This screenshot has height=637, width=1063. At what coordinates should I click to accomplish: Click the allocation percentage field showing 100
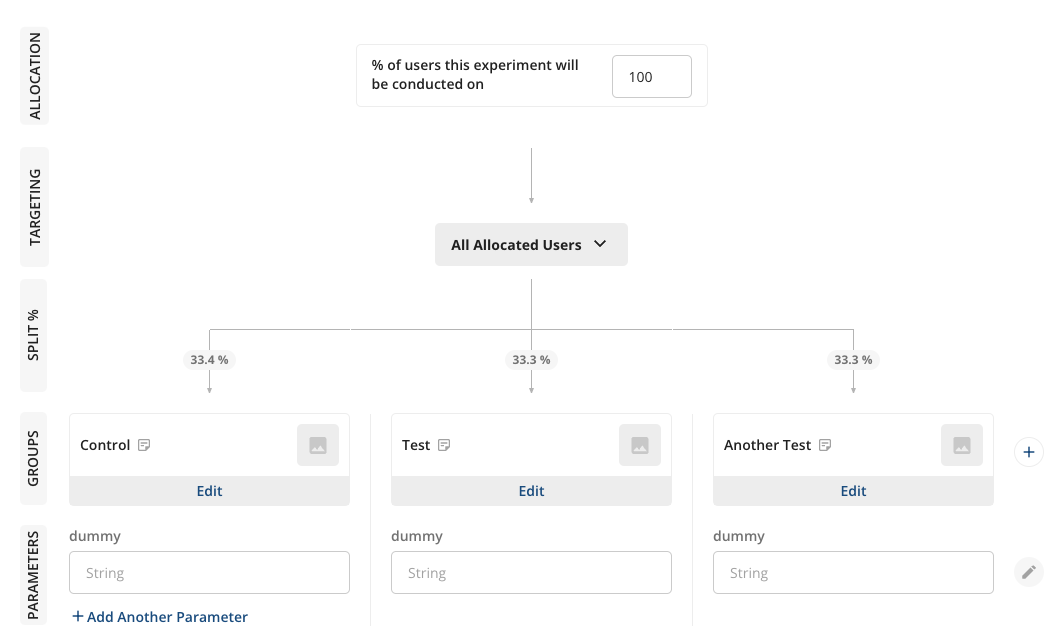(652, 76)
